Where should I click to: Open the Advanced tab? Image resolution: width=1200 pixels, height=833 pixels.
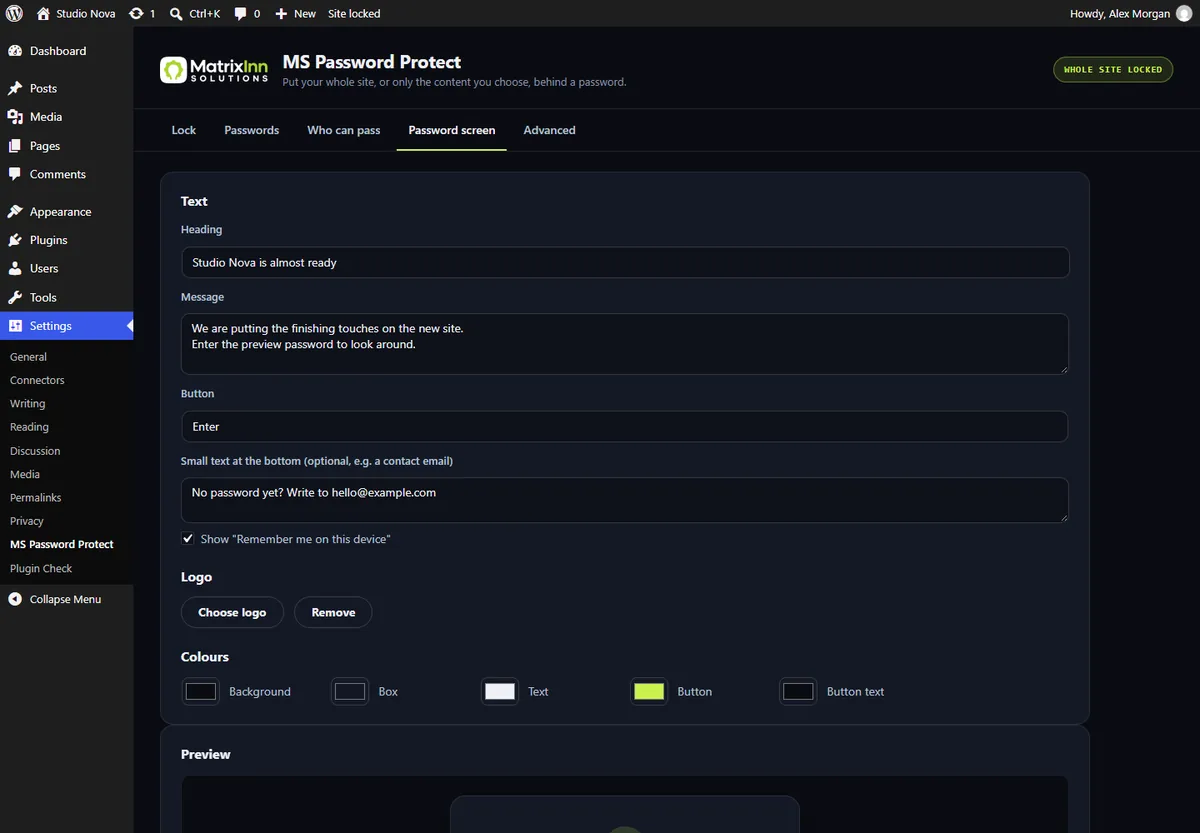(549, 130)
